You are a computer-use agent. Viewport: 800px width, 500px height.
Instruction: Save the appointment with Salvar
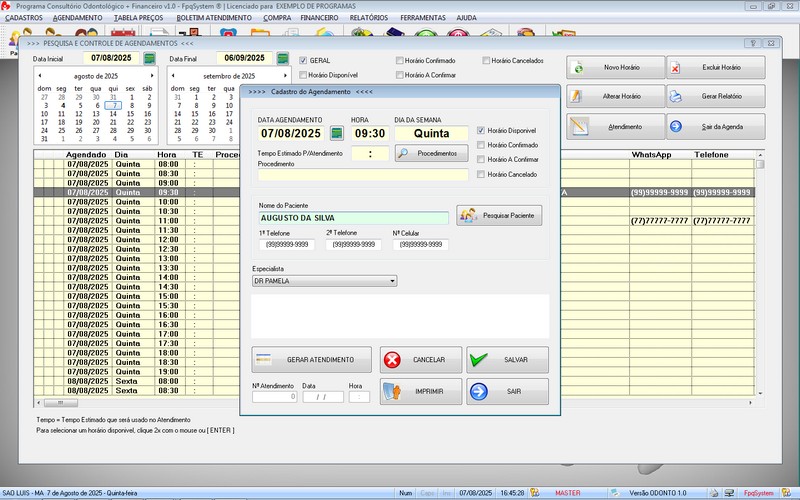click(x=507, y=359)
